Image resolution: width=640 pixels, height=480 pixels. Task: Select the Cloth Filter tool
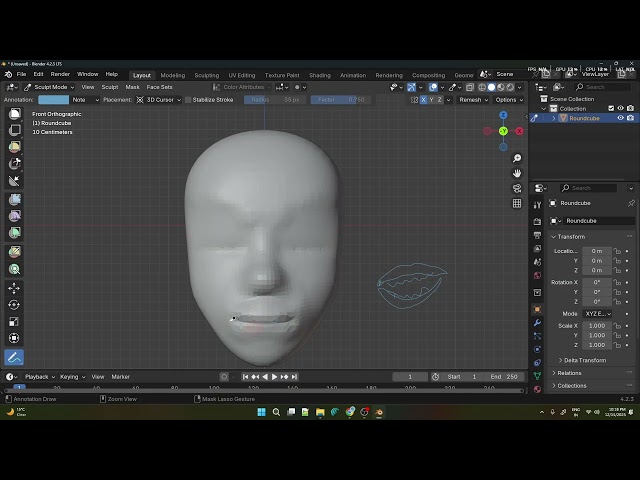[x=15, y=216]
